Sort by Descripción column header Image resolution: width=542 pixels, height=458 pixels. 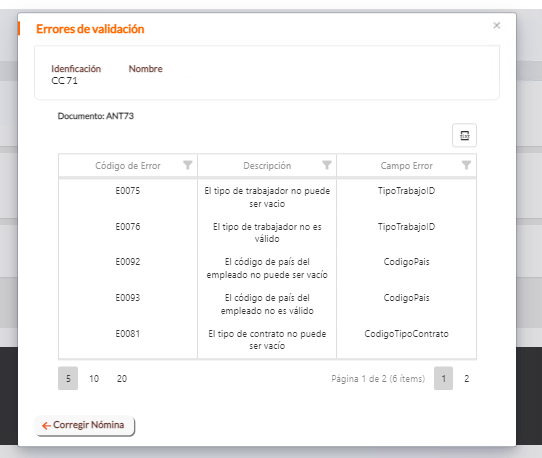coord(267,166)
